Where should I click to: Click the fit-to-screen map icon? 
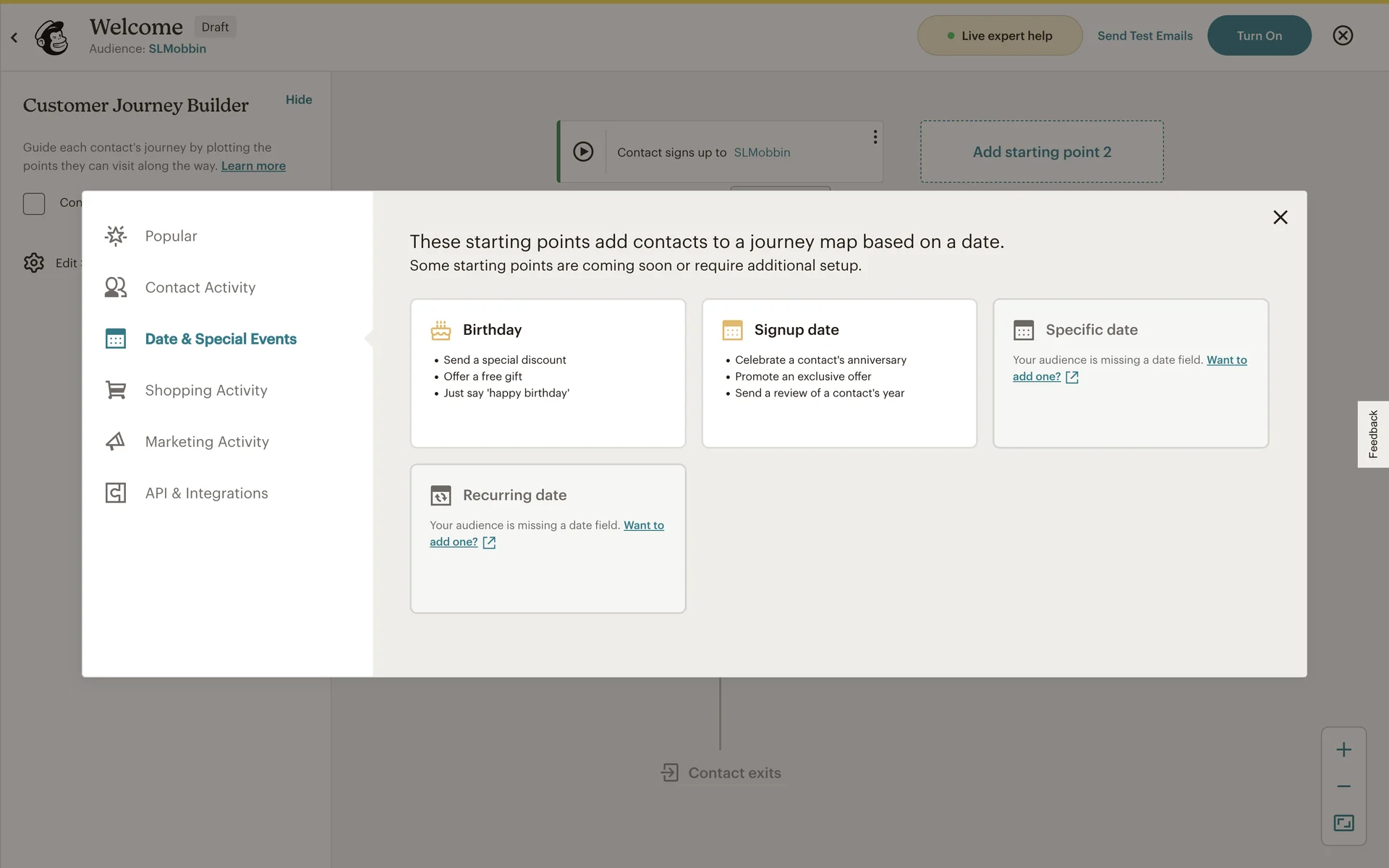click(1343, 823)
